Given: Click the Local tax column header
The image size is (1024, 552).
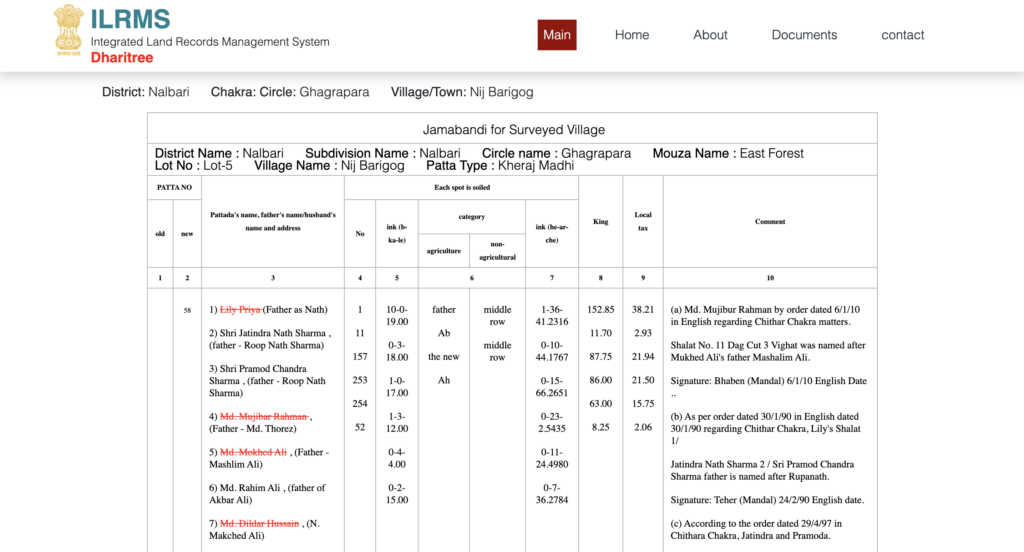Looking at the screenshot, I should pos(643,221).
